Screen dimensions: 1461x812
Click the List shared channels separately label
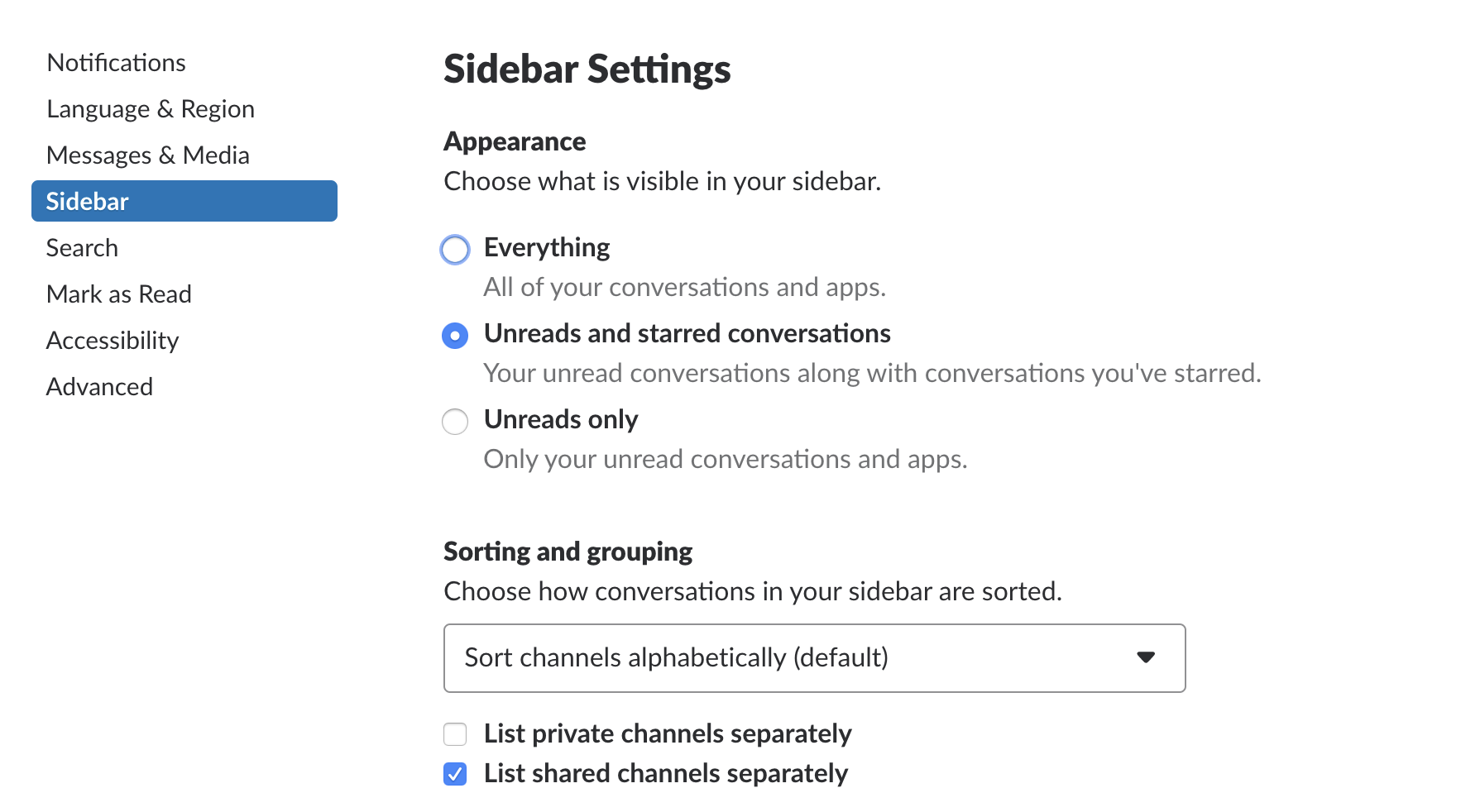click(666, 774)
